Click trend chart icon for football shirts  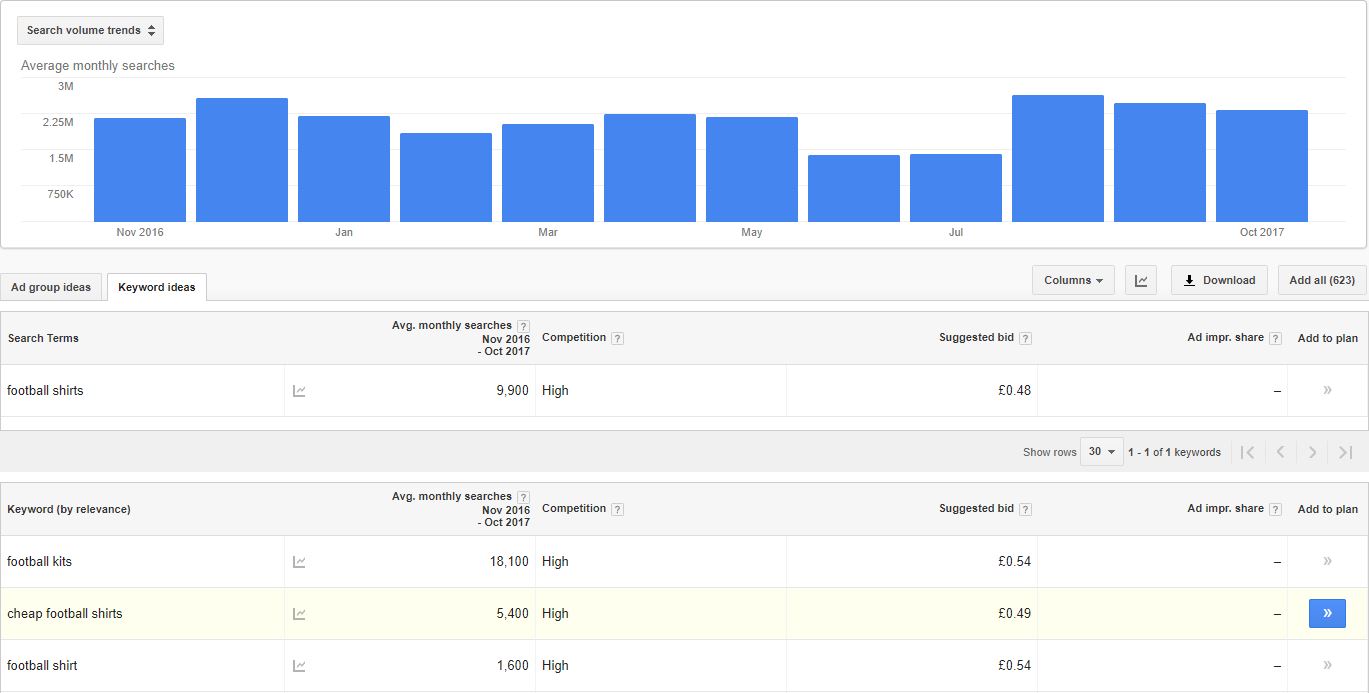[x=299, y=391]
